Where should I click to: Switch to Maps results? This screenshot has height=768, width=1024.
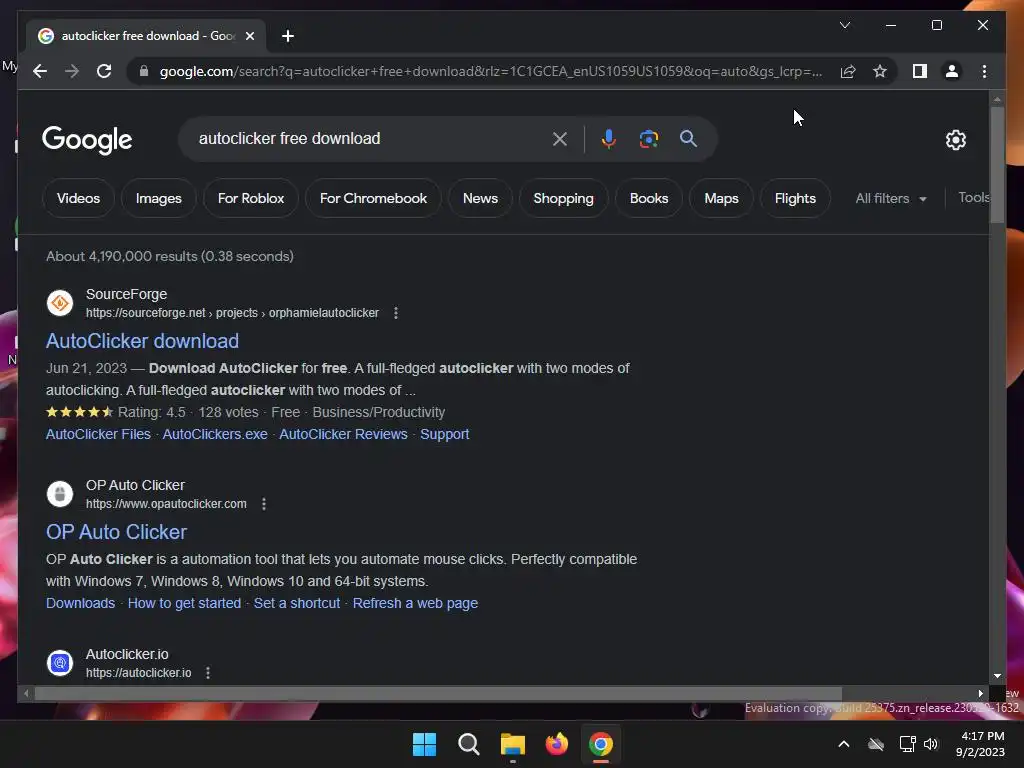(721, 198)
